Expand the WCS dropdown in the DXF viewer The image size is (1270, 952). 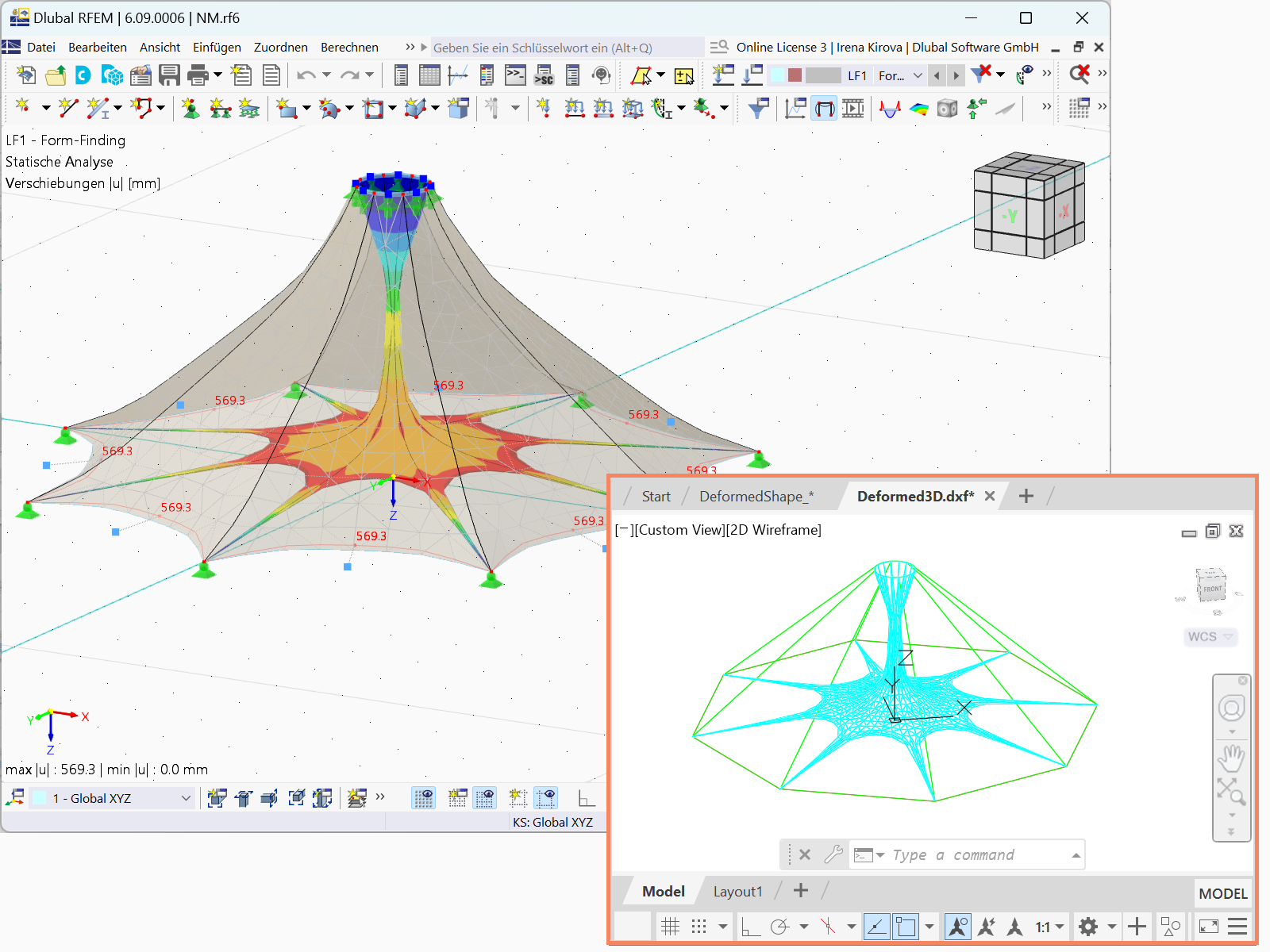pyautogui.click(x=1226, y=637)
